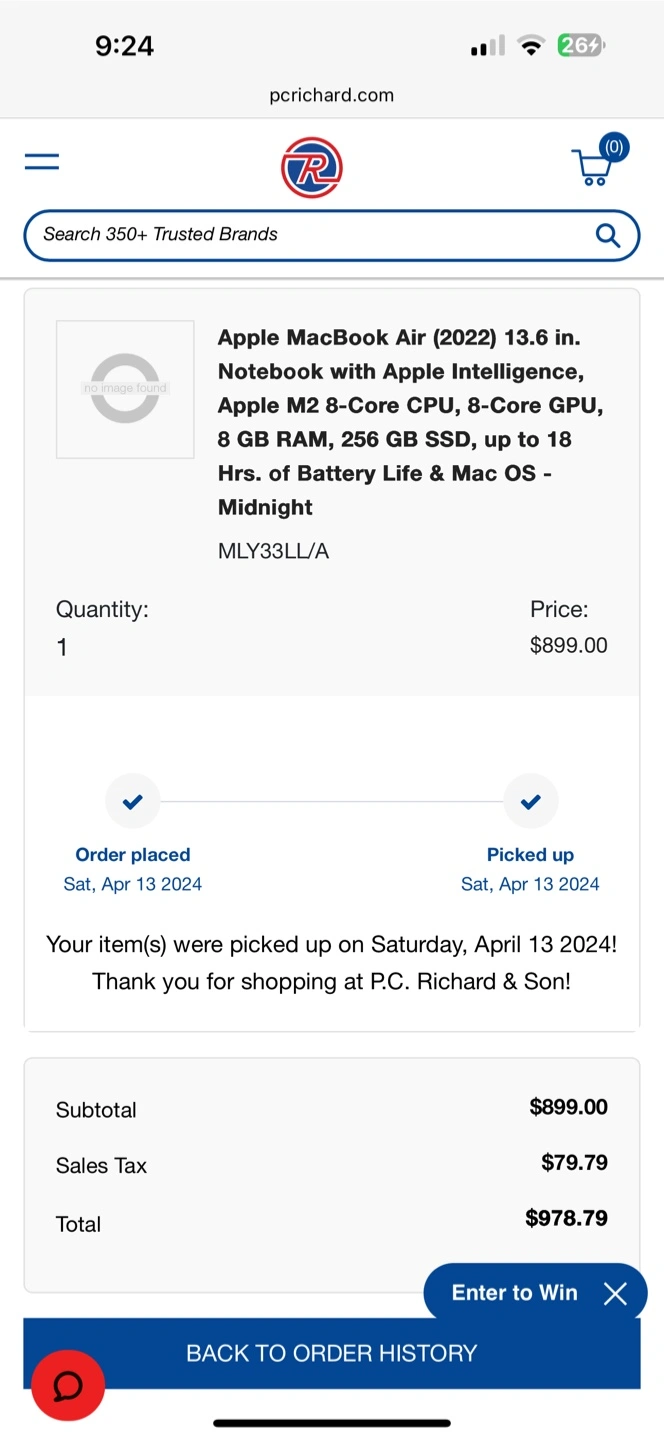Viewport: 664px width, 1440px height.
Task: Tap the P.C. Richard logo
Action: click(311, 167)
